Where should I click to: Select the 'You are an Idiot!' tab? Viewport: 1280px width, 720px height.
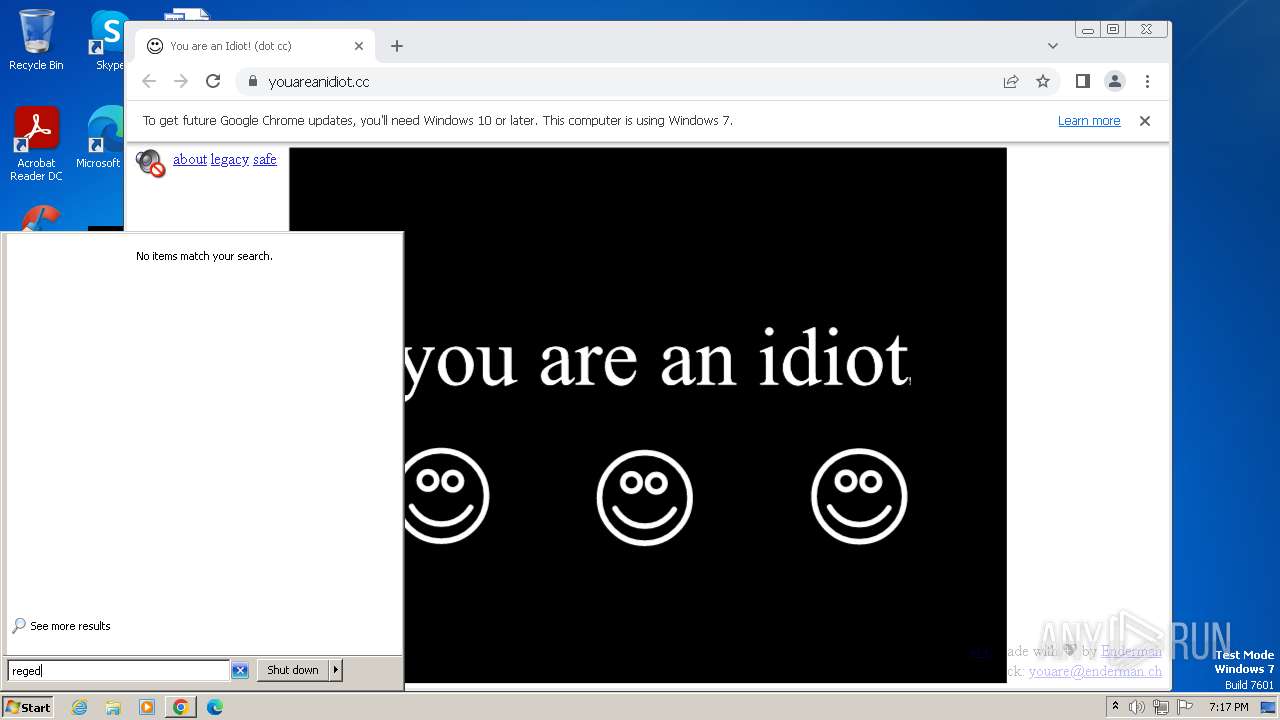click(x=255, y=46)
